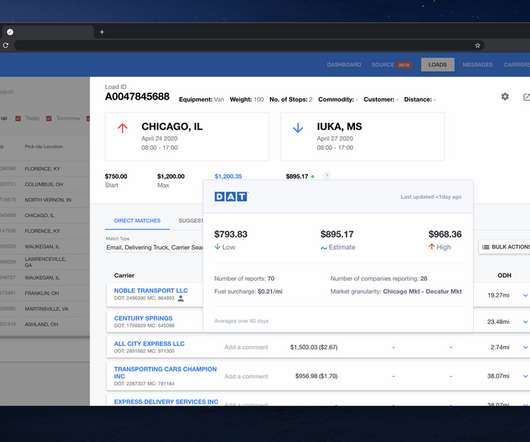Click the ALL CITY EXPRESS add-a-comment field

[x=246, y=347]
